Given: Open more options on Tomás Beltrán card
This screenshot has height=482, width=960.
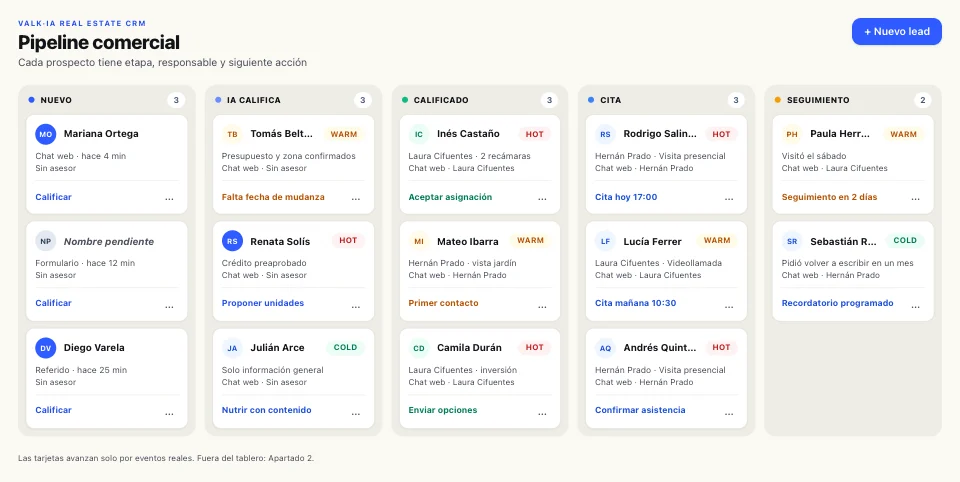Looking at the screenshot, I should click(356, 198).
